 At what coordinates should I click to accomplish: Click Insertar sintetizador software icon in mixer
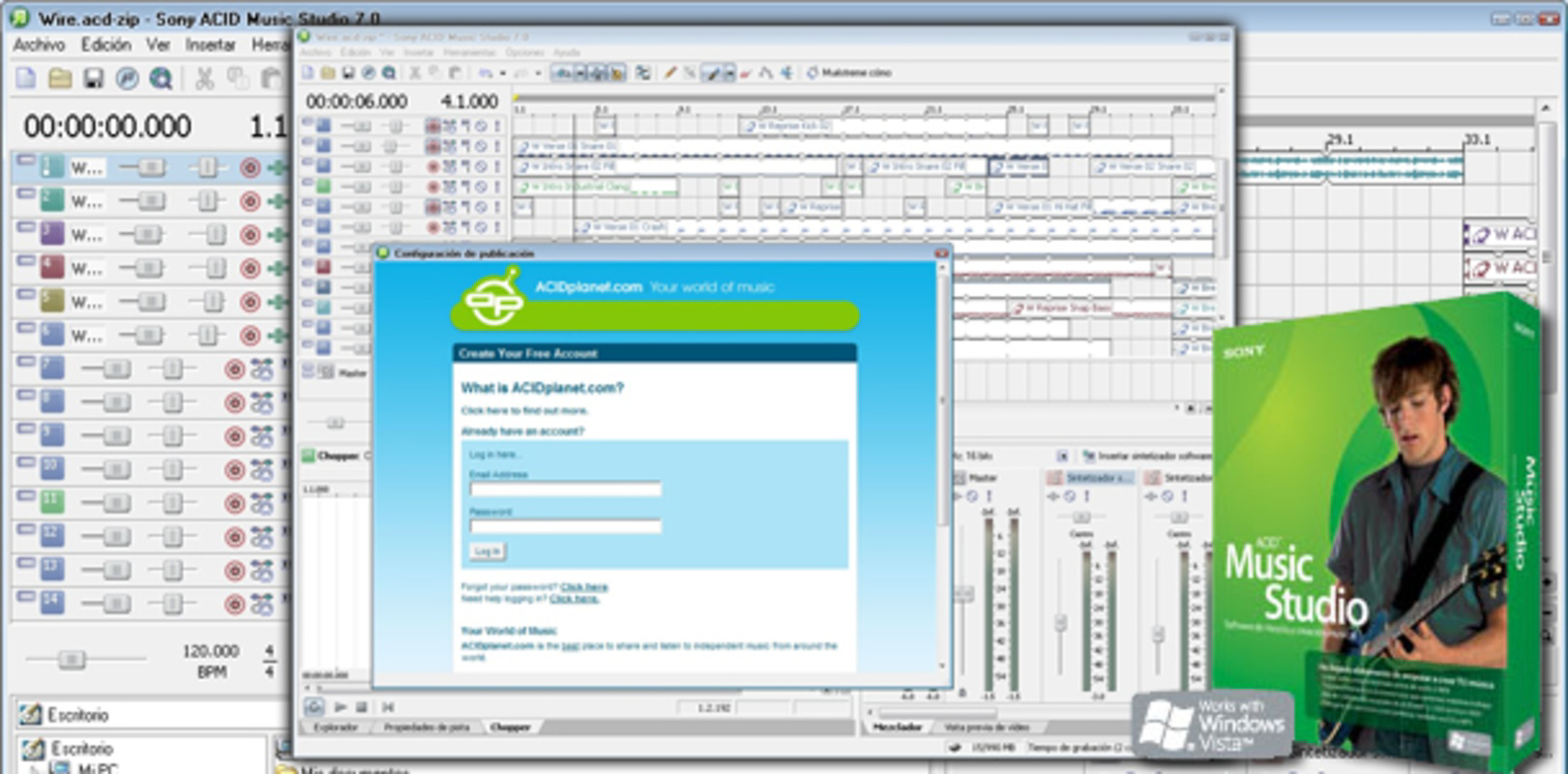1089,455
